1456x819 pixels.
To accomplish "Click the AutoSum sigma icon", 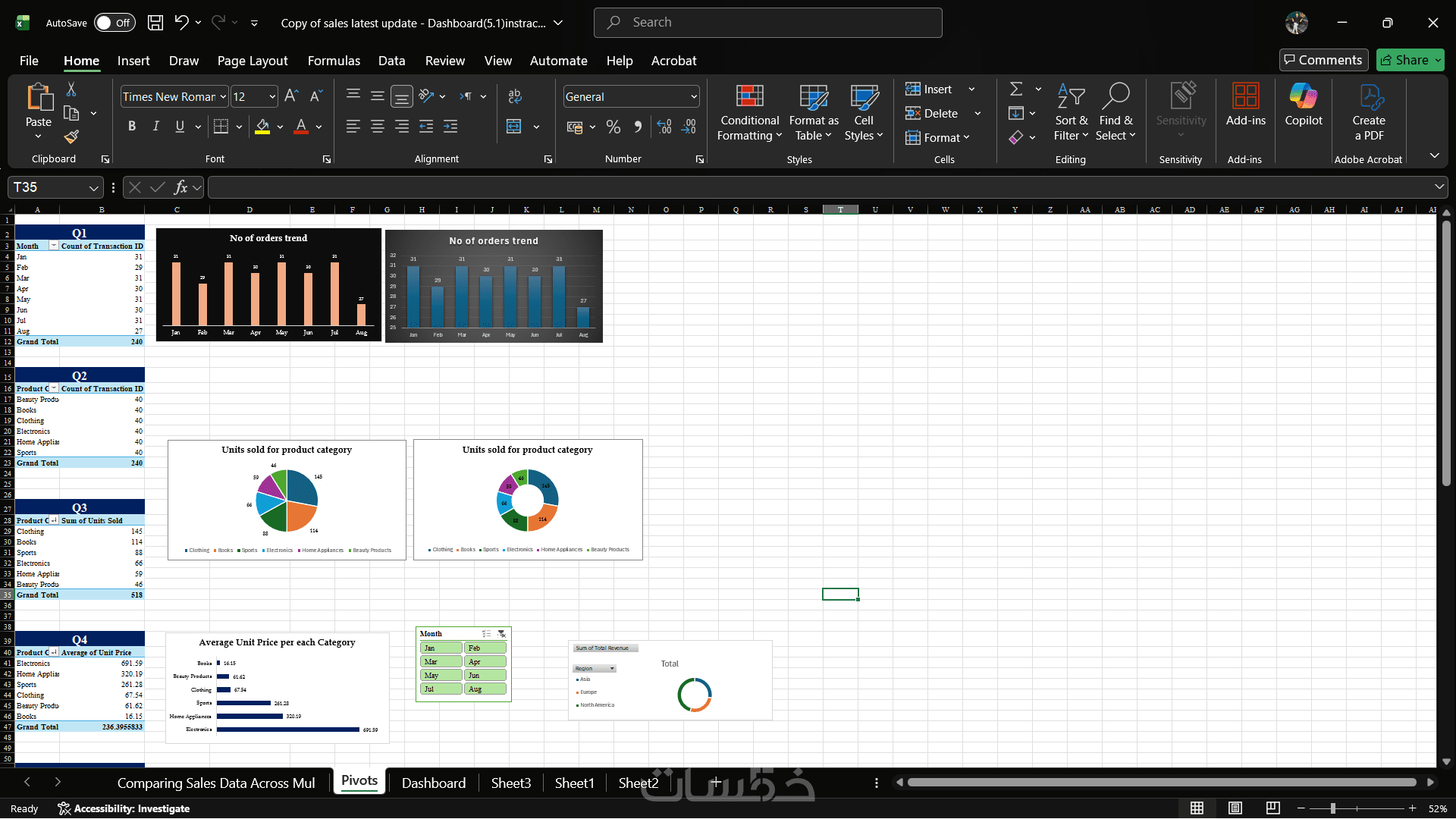I will 1016,89.
